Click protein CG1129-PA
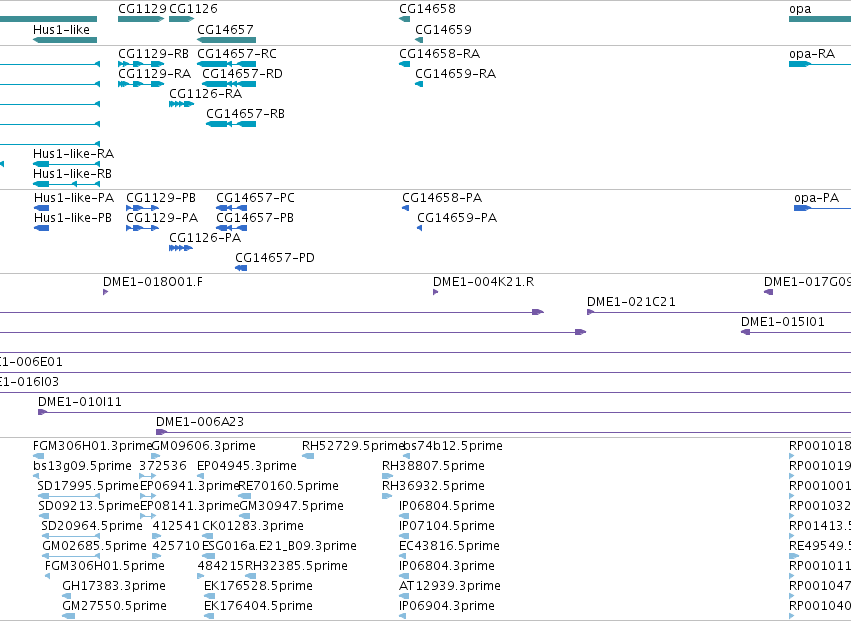 point(162,218)
